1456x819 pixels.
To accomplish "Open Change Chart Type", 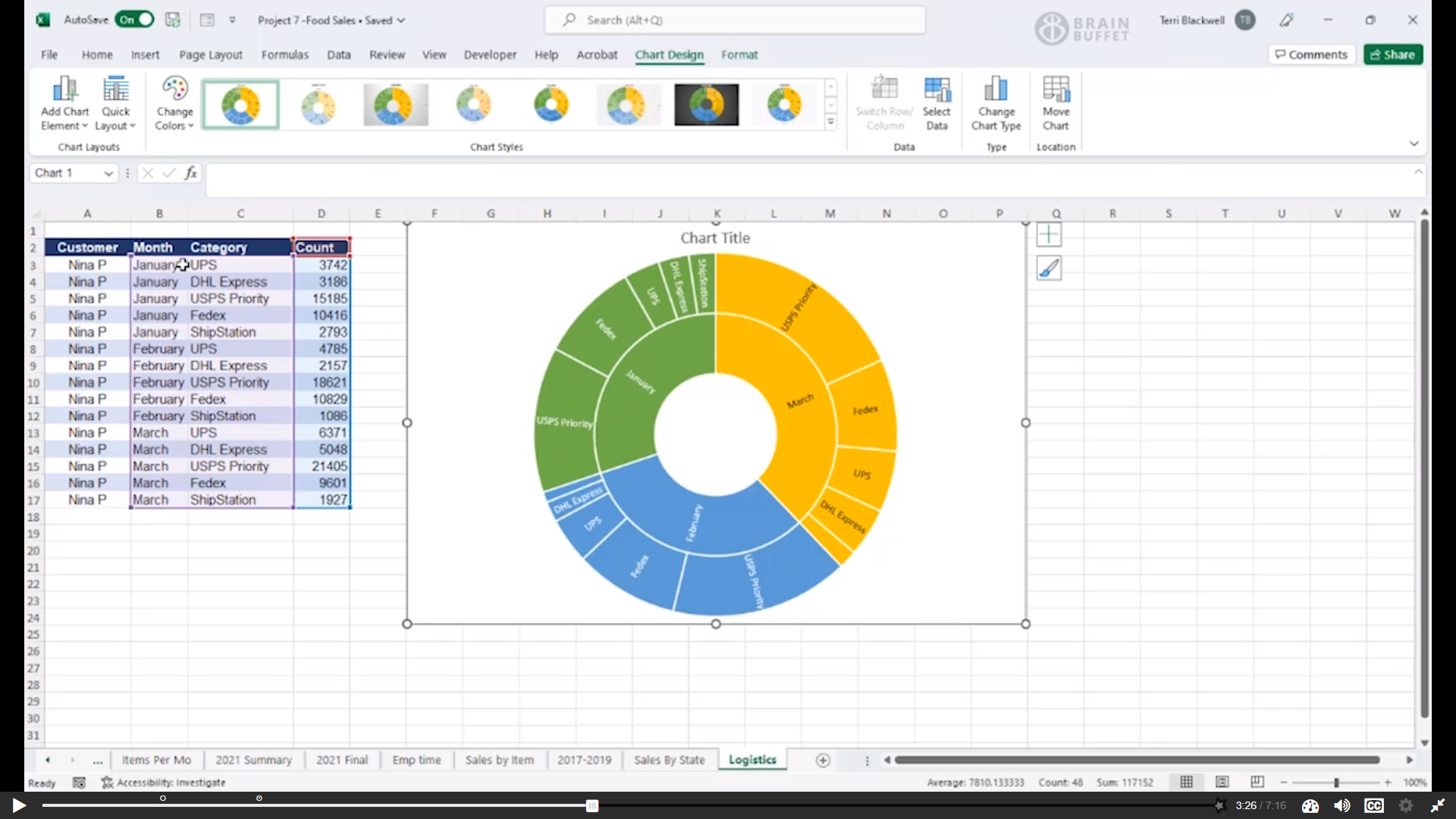I will 996,102.
